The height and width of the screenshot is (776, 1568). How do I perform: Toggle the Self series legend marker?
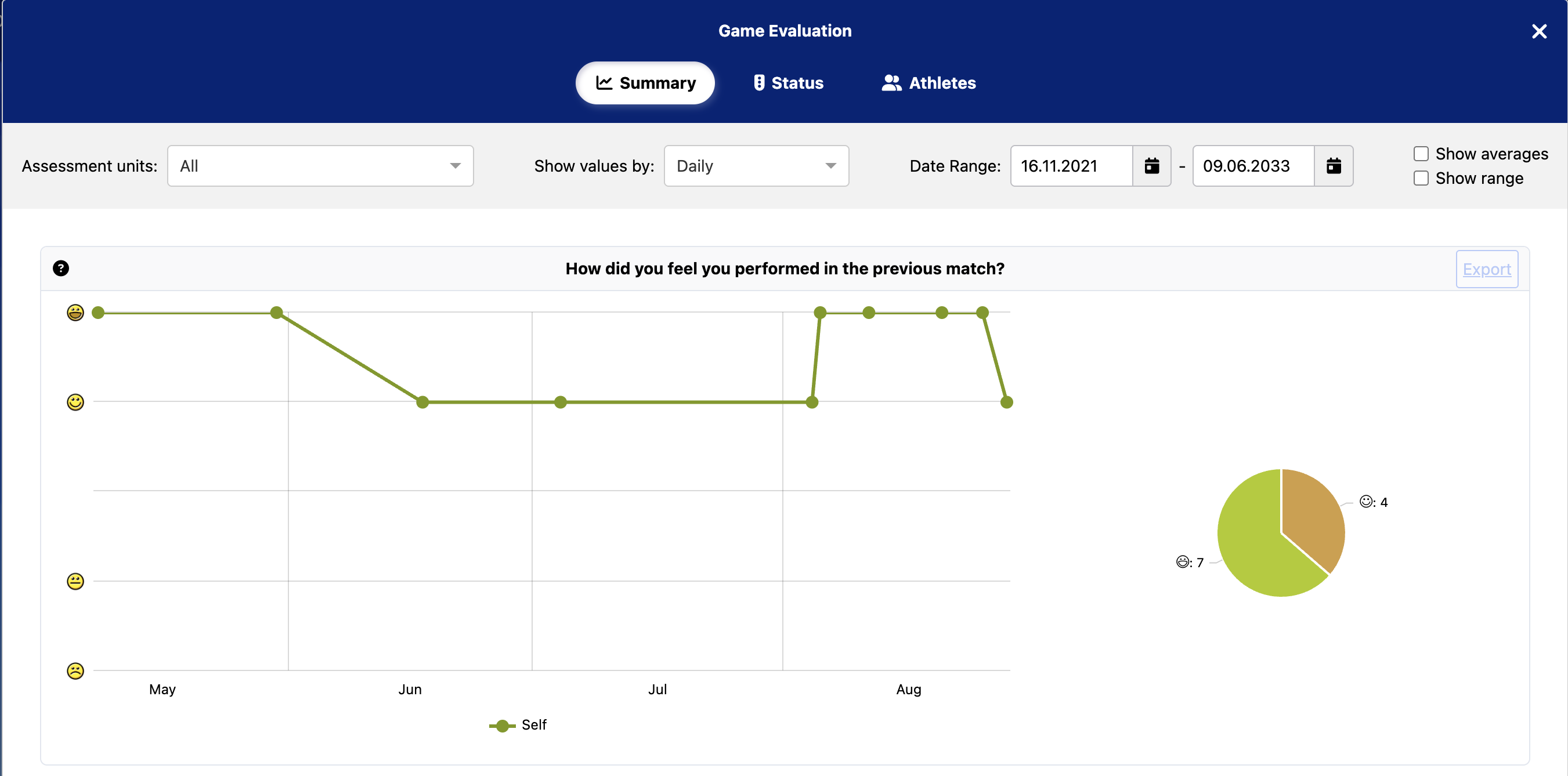click(502, 726)
